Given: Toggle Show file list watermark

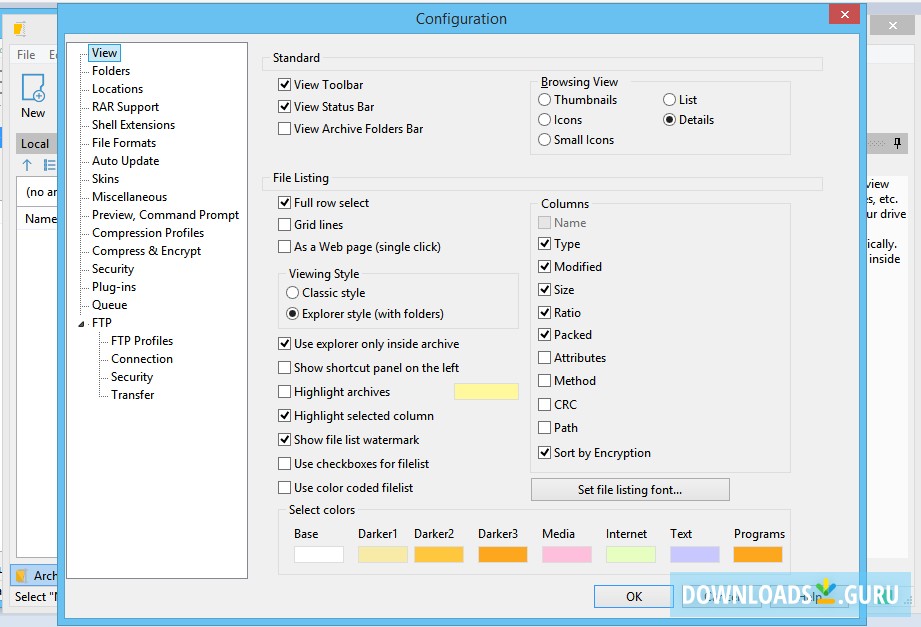Looking at the screenshot, I should pos(284,440).
